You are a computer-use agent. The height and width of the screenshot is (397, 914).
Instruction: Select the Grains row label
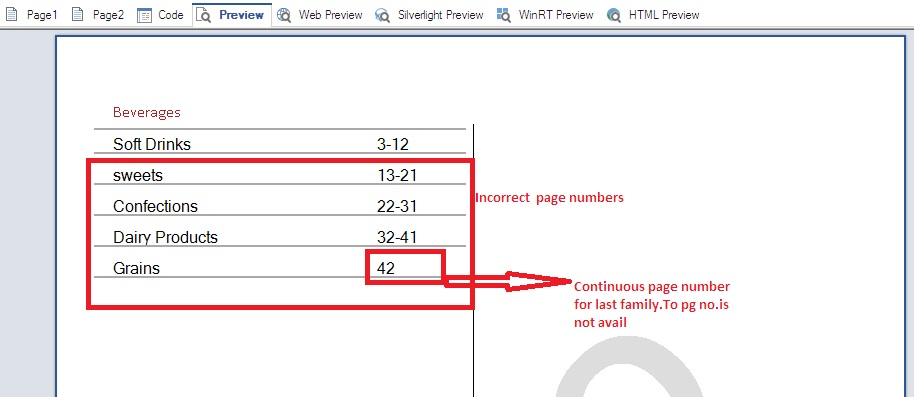(136, 268)
